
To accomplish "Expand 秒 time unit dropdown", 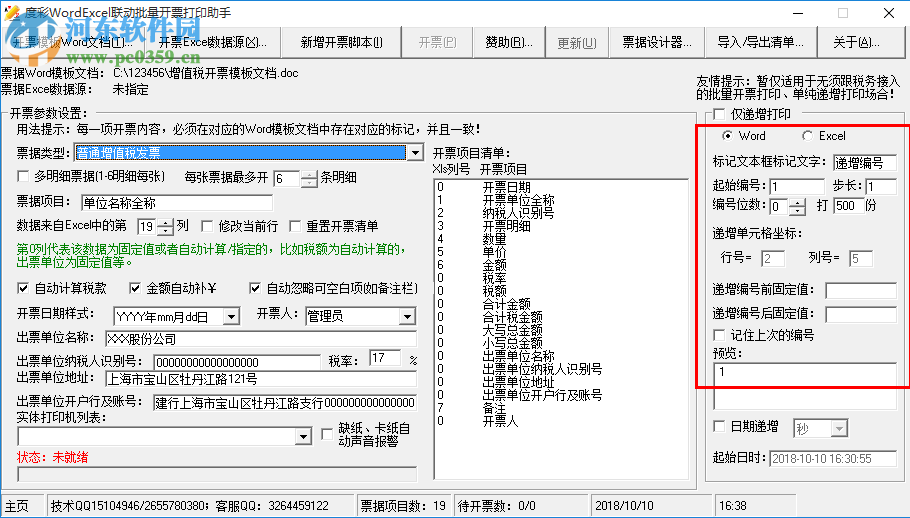I will tap(839, 429).
